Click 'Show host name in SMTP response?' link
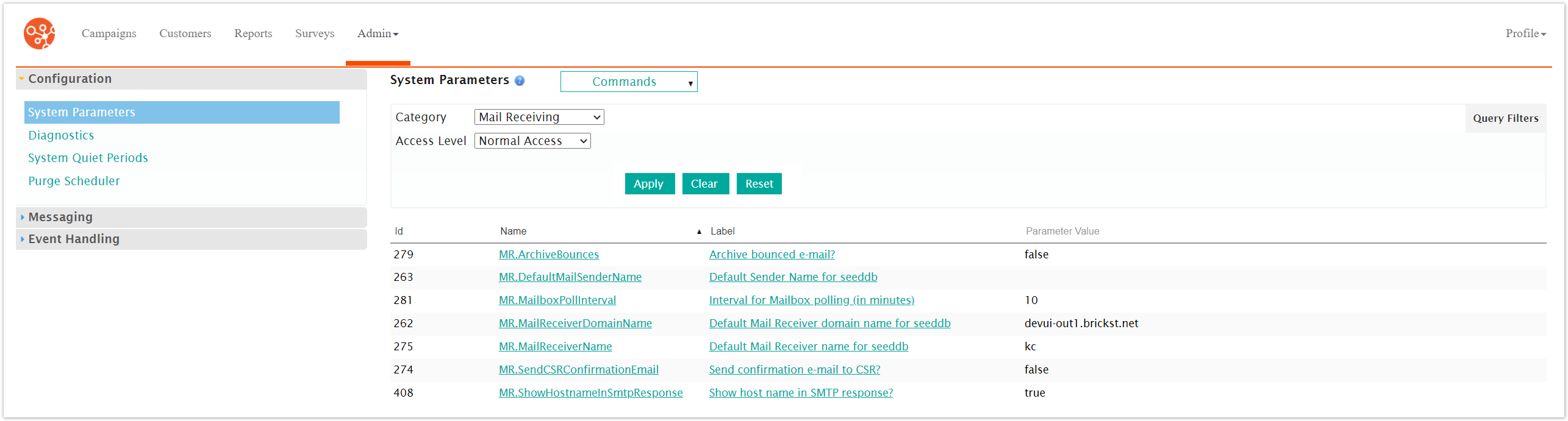This screenshot has height=421, width=1568. (x=801, y=393)
